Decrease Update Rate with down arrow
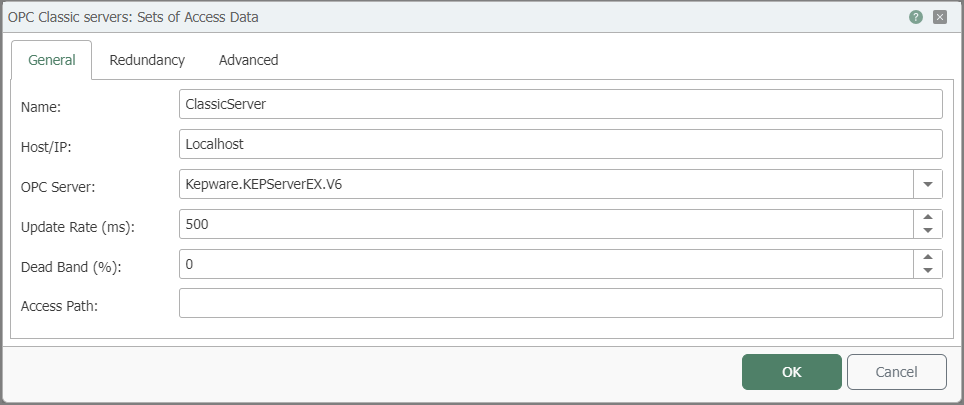The width and height of the screenshot is (964, 405). point(928,231)
